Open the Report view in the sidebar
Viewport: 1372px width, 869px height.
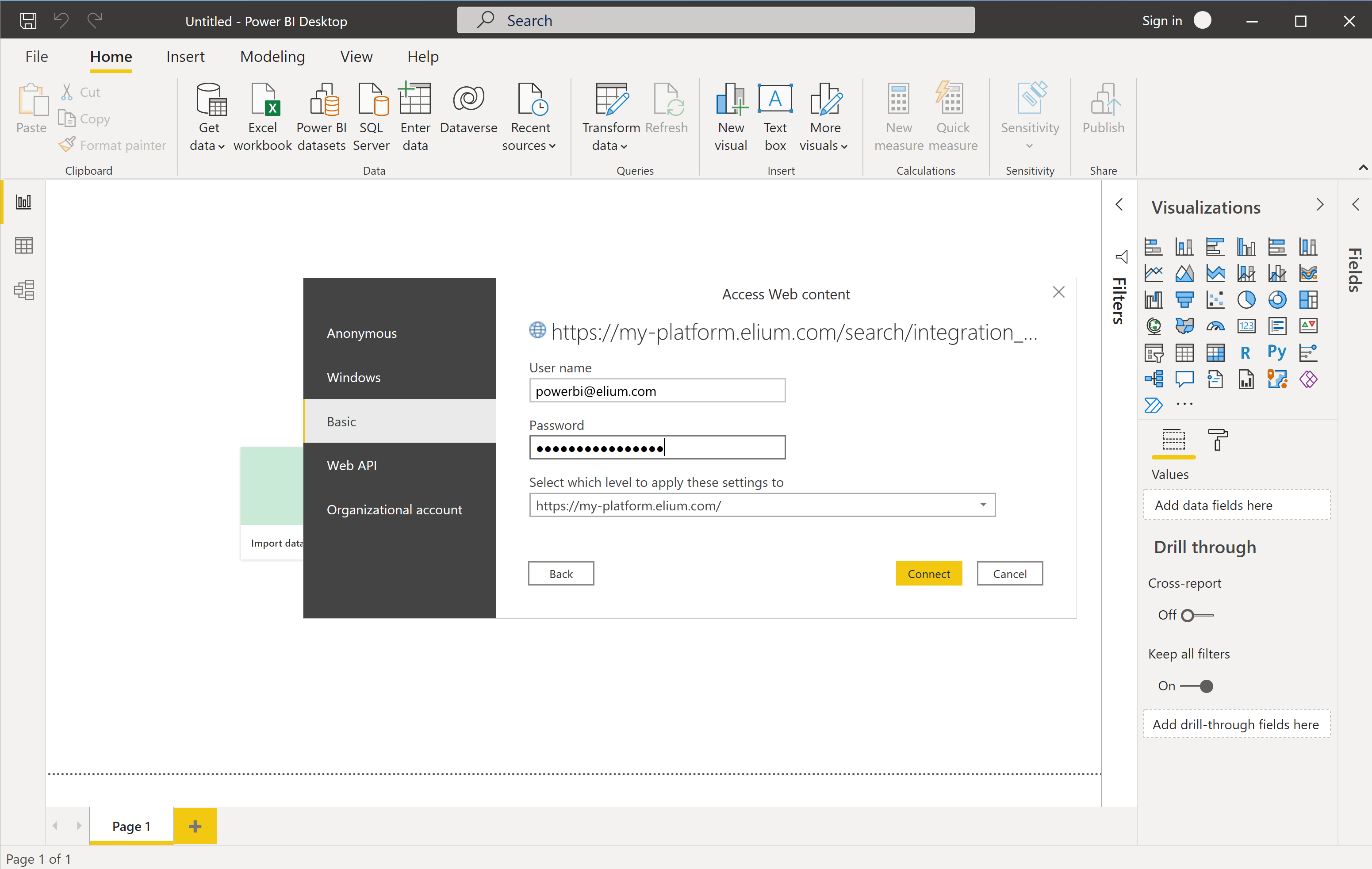point(23,202)
